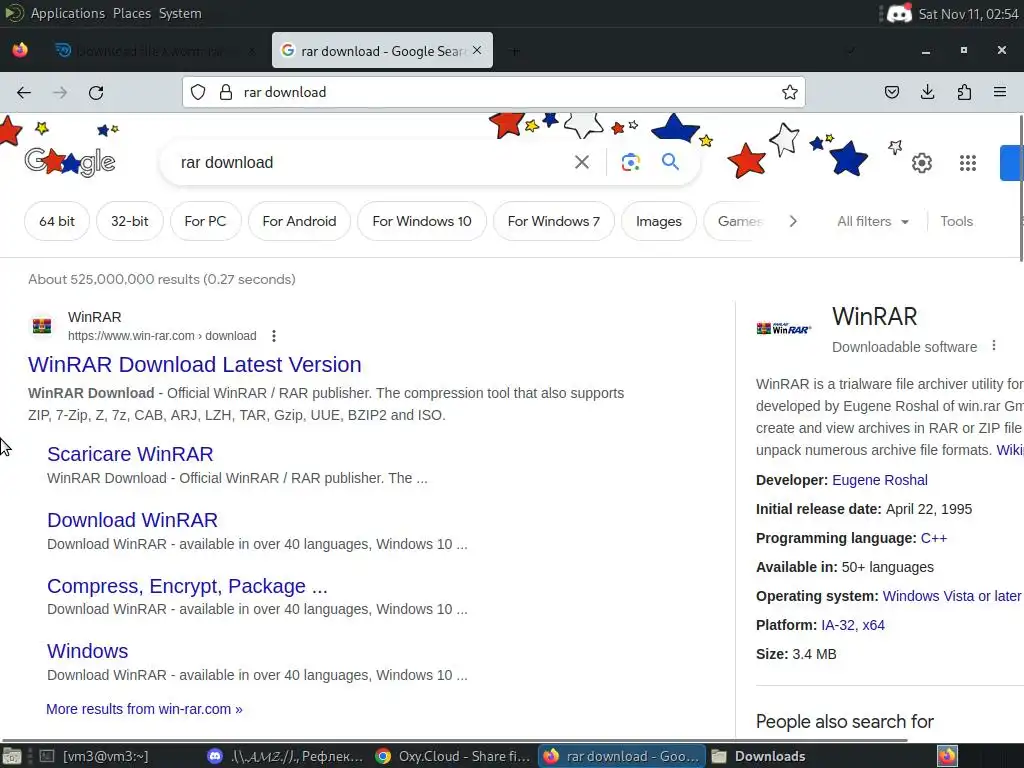Open three-dot menu in WinRAR knowledge panel
Image resolution: width=1024 pixels, height=768 pixels.
coord(993,345)
